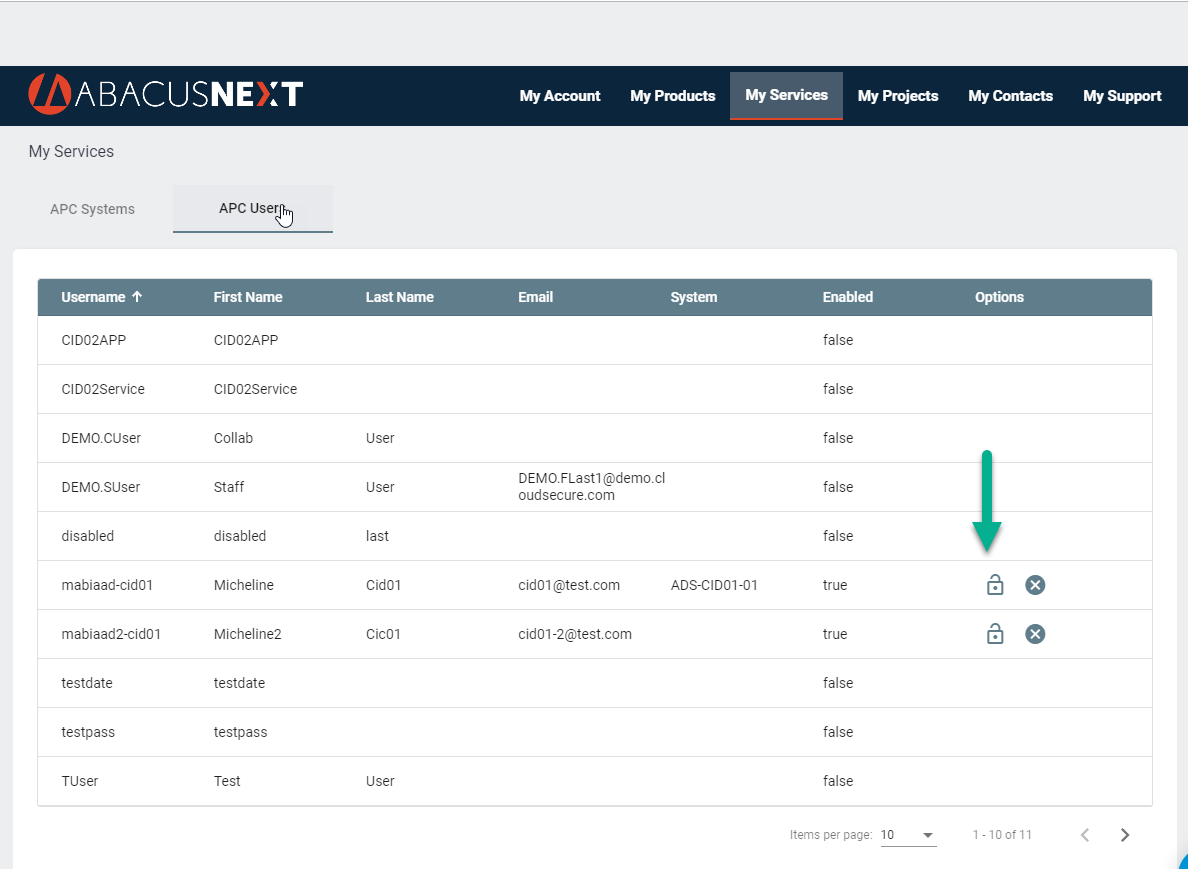The width and height of the screenshot is (1188, 869).
Task: Toggle sort order on the Username column
Action: 101,297
